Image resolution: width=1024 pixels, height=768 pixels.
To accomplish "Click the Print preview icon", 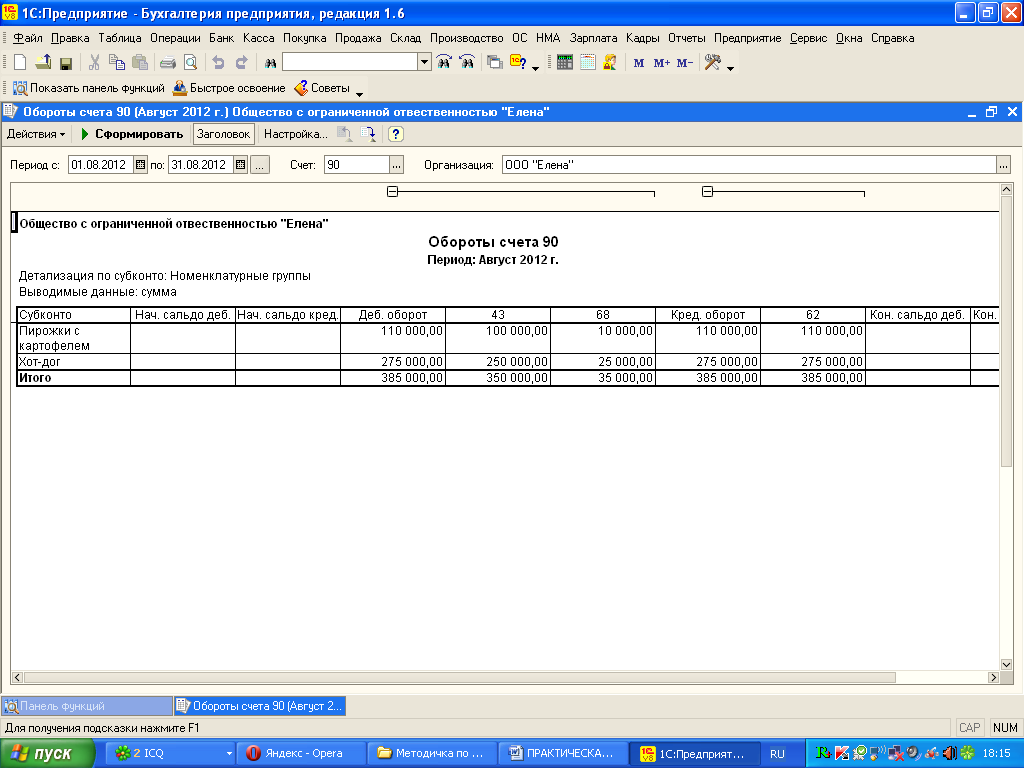I will pyautogui.click(x=190, y=63).
